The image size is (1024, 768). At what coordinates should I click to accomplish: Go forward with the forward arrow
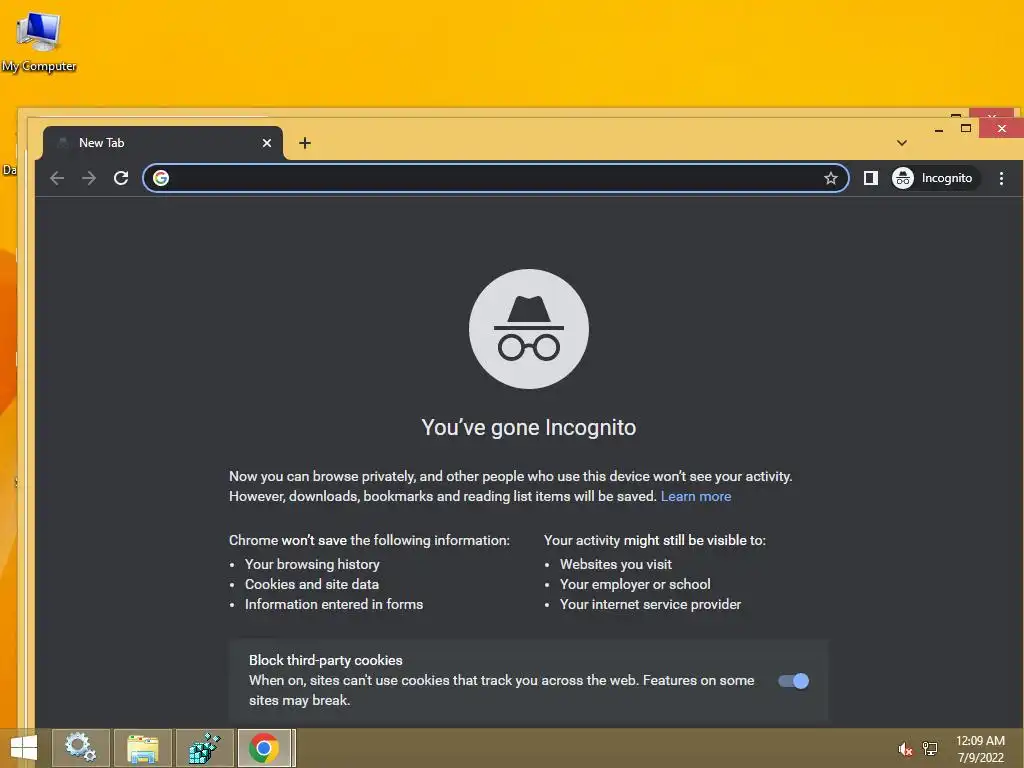[89, 178]
